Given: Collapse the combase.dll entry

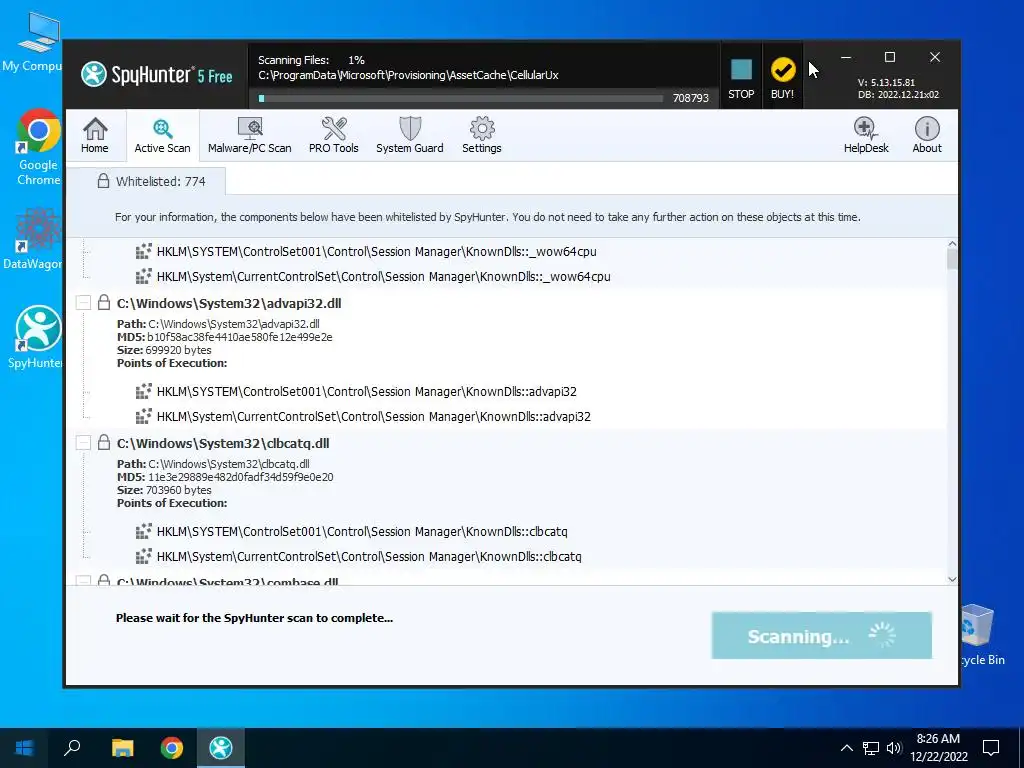Looking at the screenshot, I should 83,581.
